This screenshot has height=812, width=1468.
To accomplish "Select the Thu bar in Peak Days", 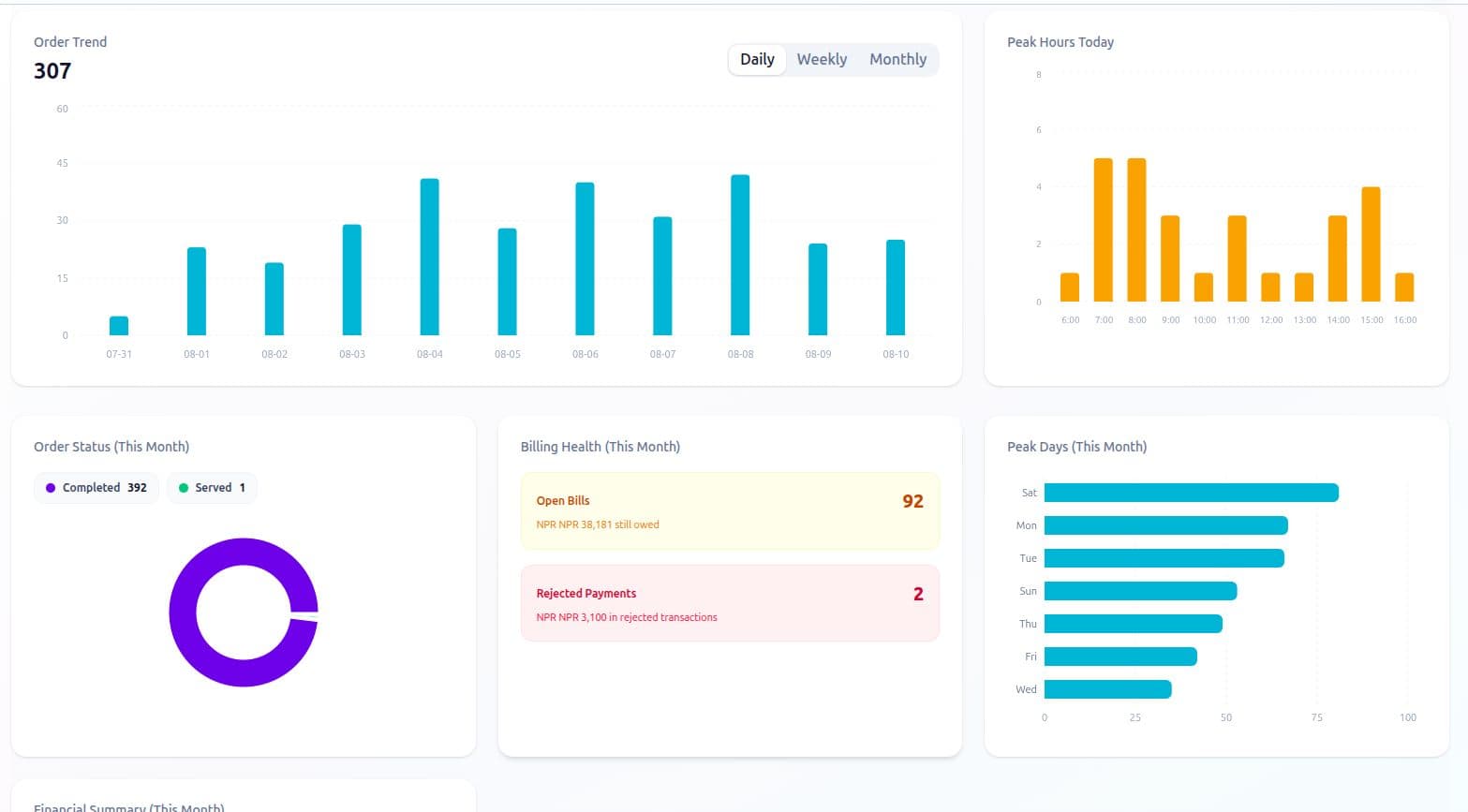I will [1134, 624].
